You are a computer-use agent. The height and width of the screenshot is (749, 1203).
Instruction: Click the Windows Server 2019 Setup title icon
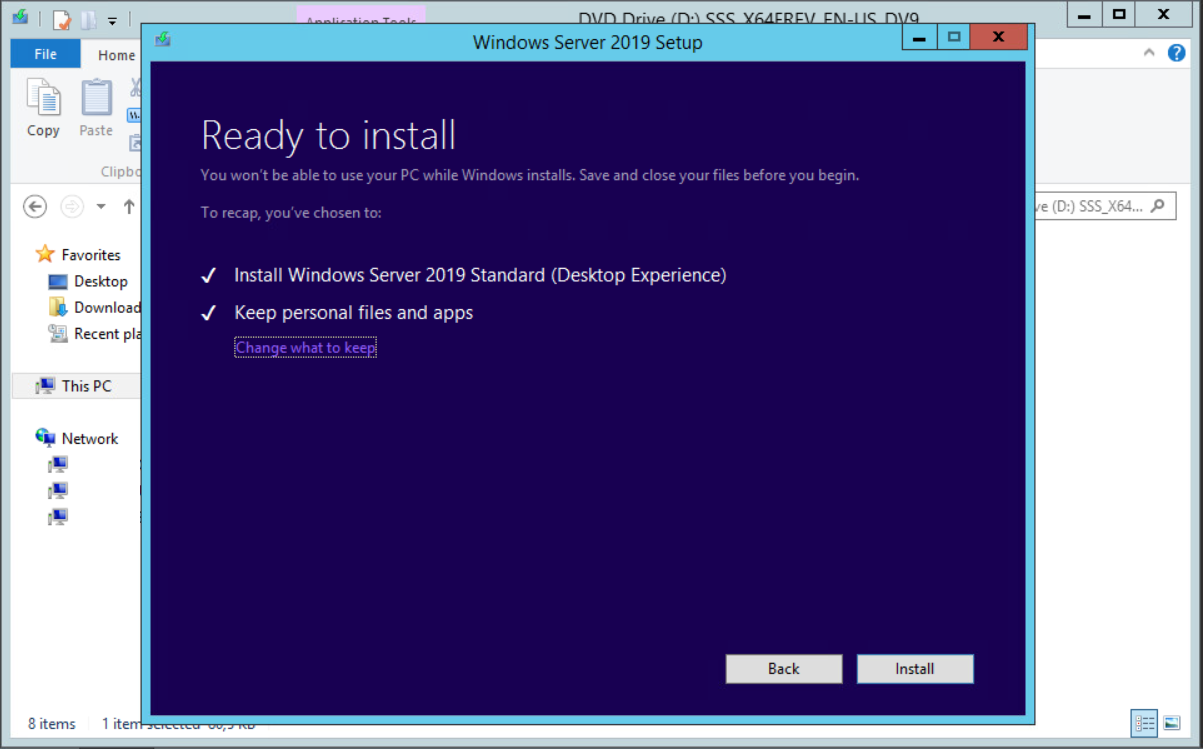click(x=163, y=40)
